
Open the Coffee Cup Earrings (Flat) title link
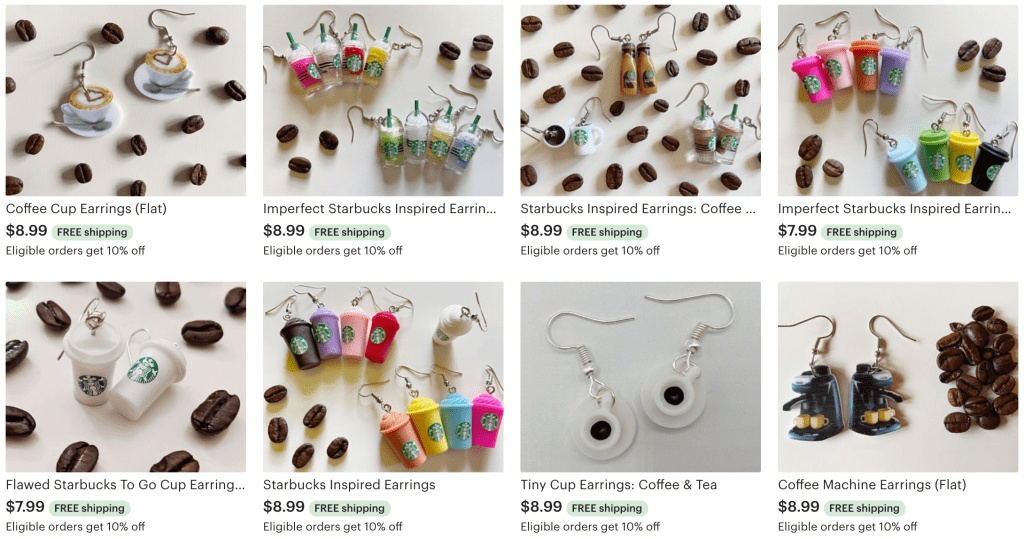[86, 209]
